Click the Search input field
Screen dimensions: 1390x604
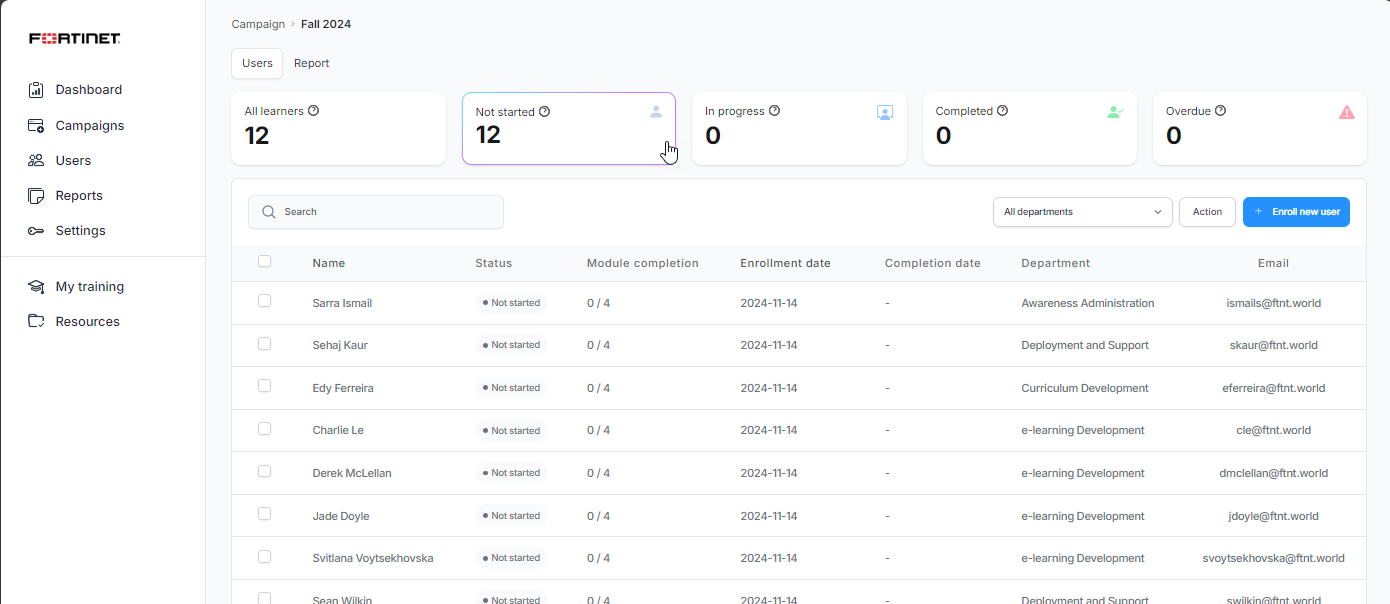pos(376,212)
